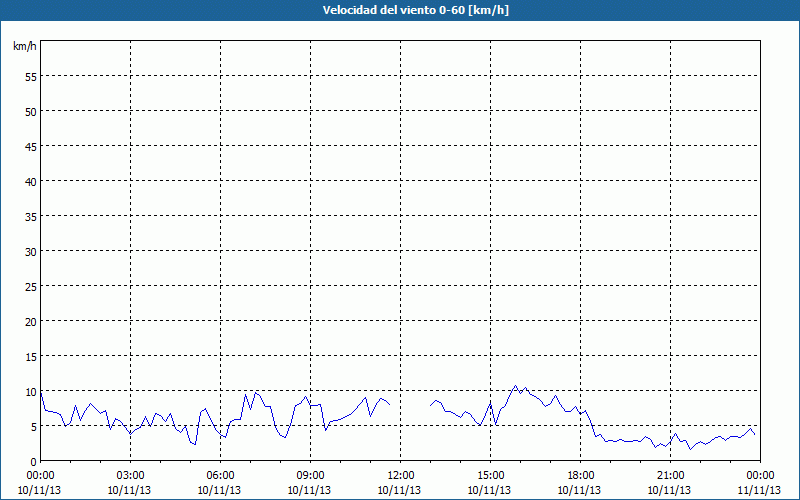Click the 'km/h' unit label on the y-axis

click(24, 46)
